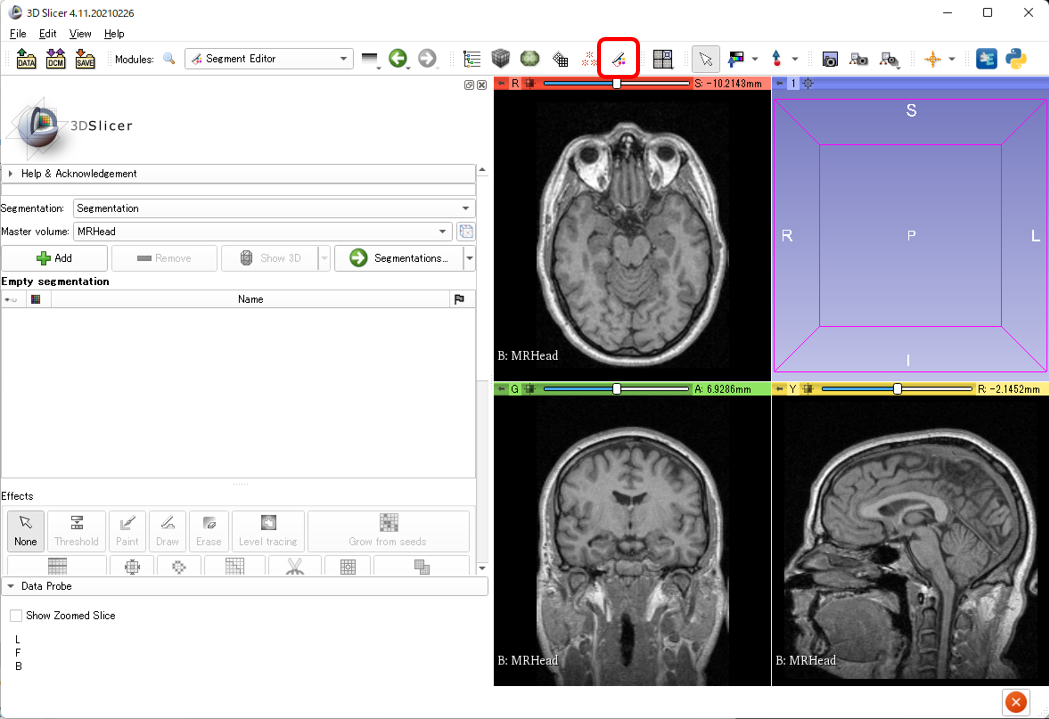Open the Python interactor

tap(1016, 59)
